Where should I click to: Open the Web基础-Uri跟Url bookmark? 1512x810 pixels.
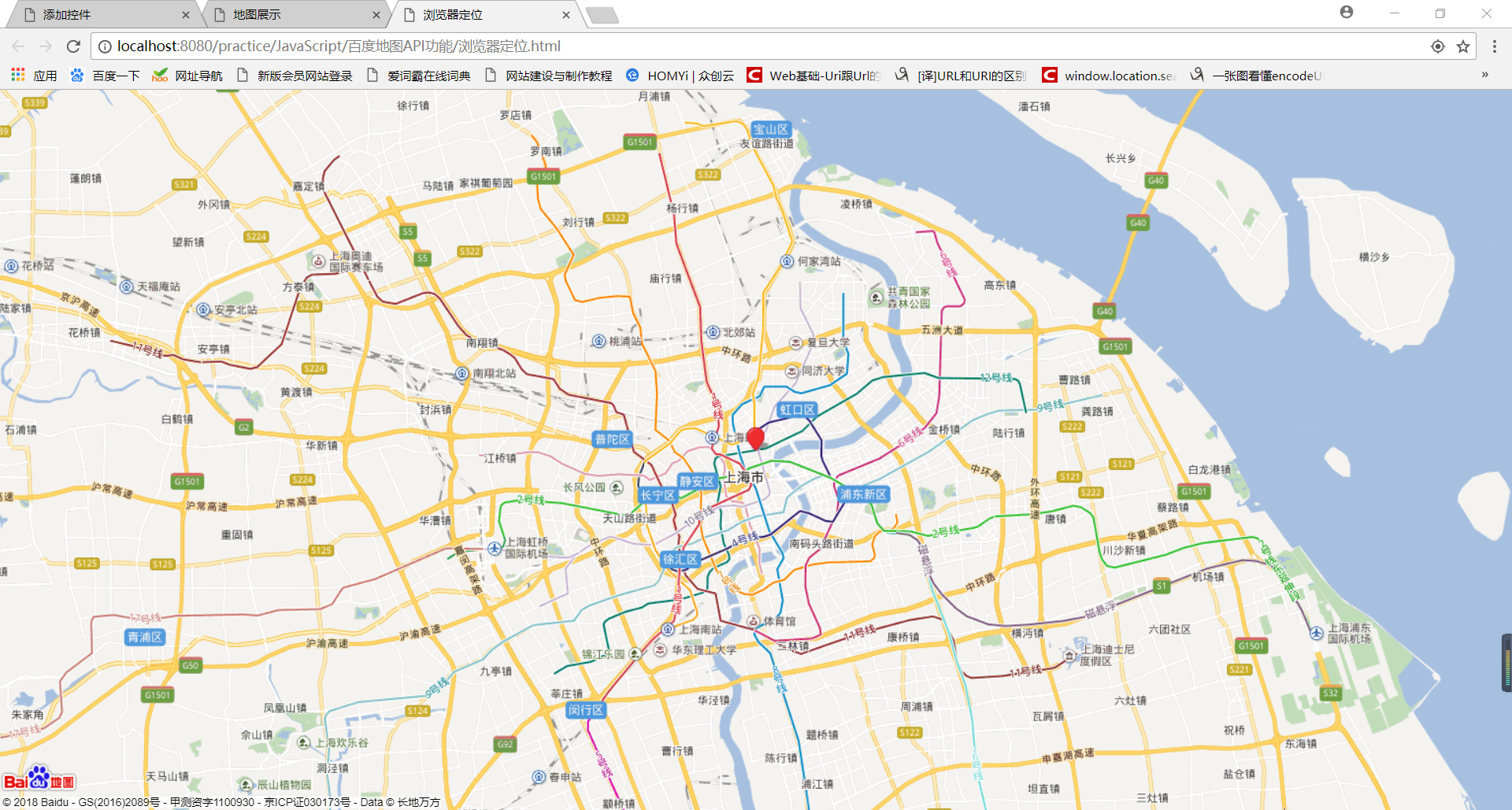point(813,76)
